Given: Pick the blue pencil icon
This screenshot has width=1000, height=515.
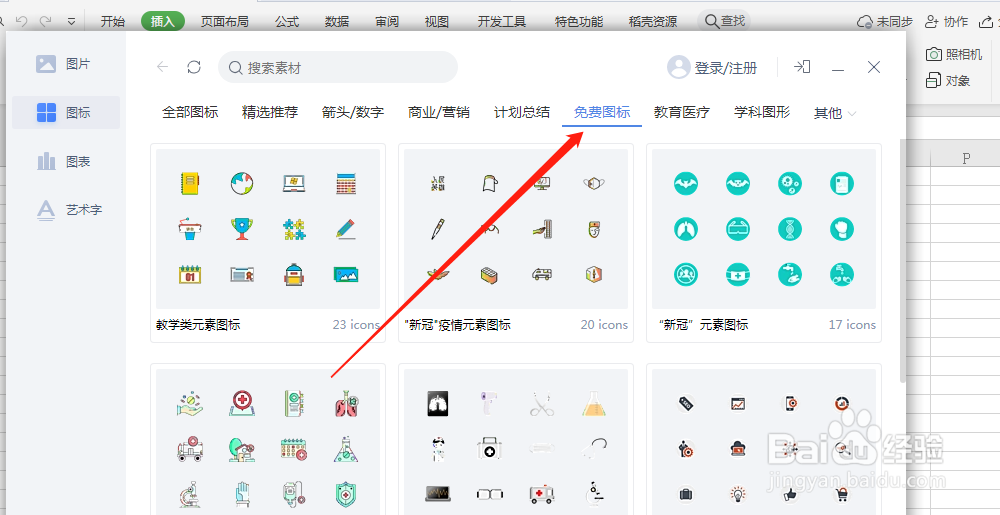Looking at the screenshot, I should 346,229.
